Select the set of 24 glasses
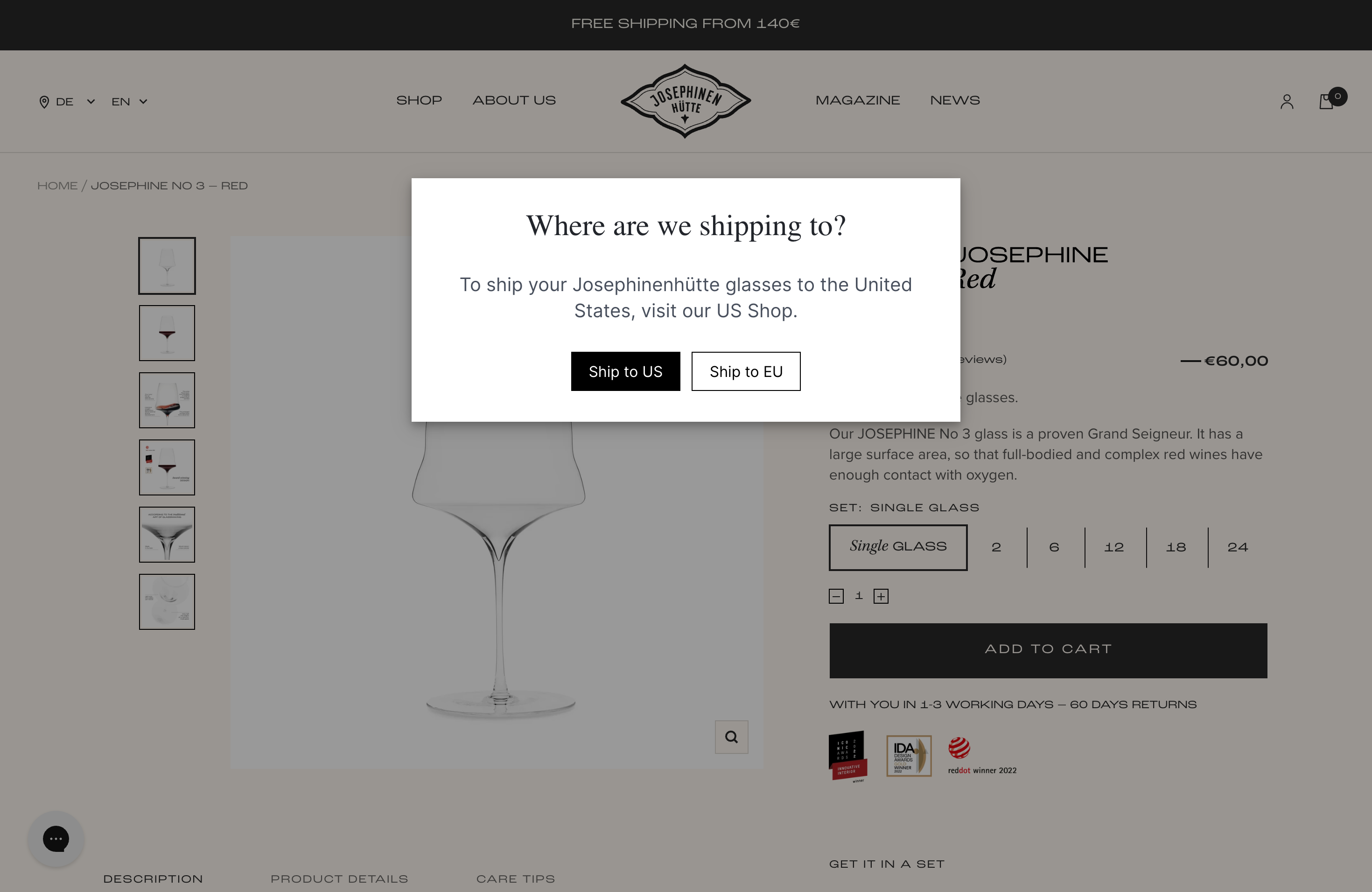1372x892 pixels. [1237, 547]
